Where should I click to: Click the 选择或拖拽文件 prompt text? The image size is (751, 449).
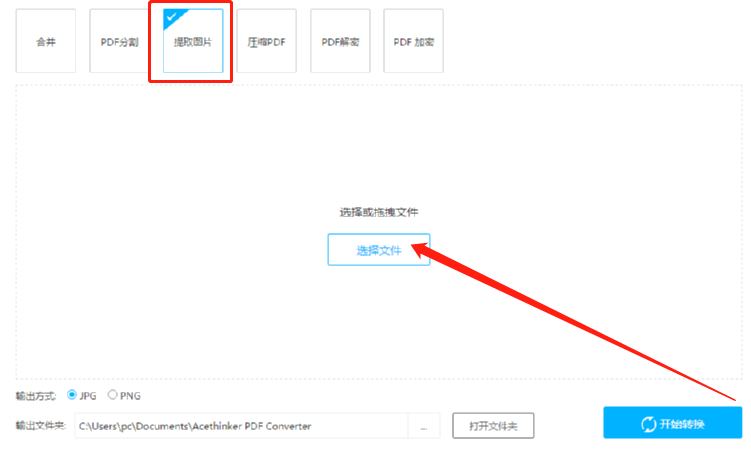pos(378,212)
